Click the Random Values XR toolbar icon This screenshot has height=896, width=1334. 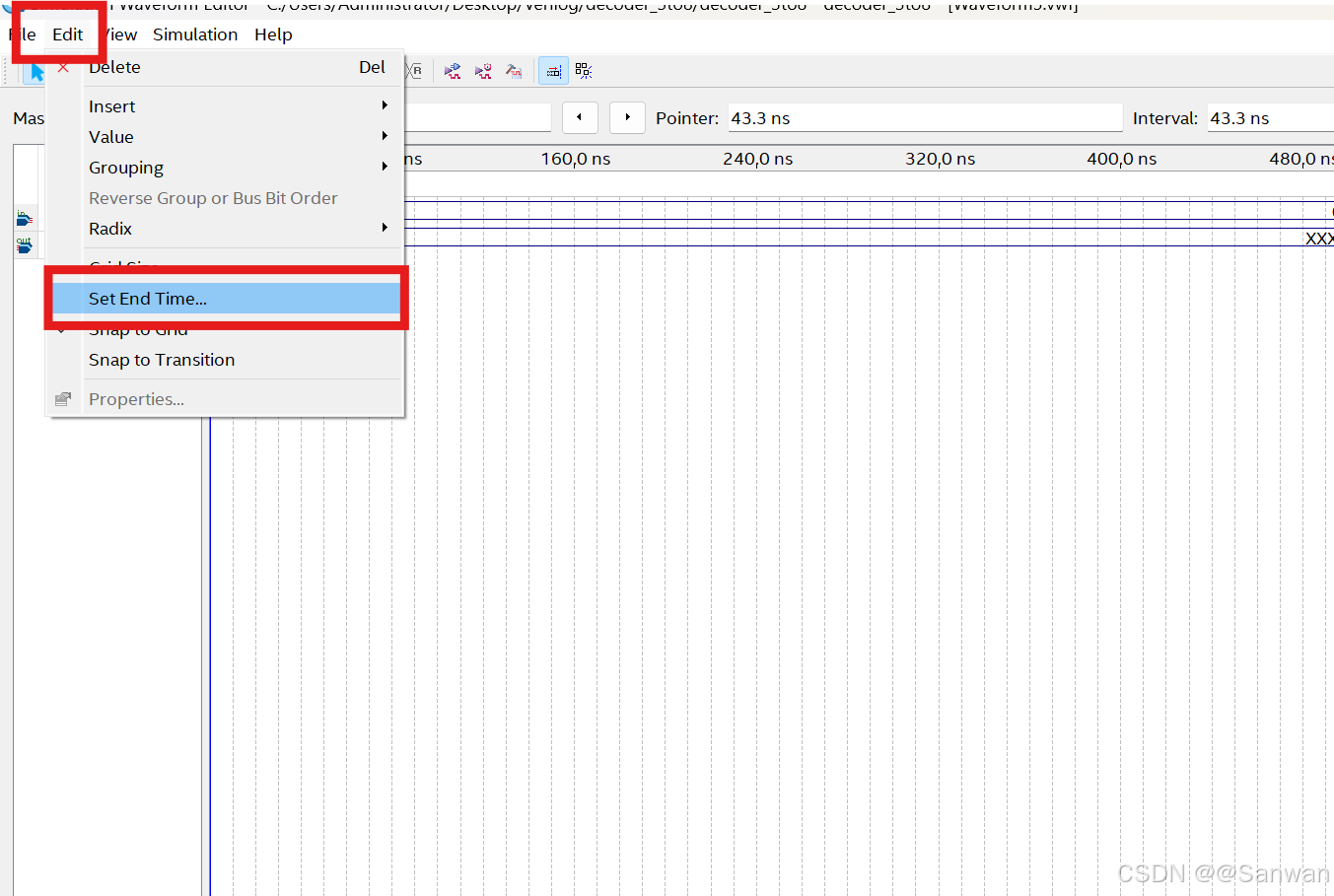414,71
